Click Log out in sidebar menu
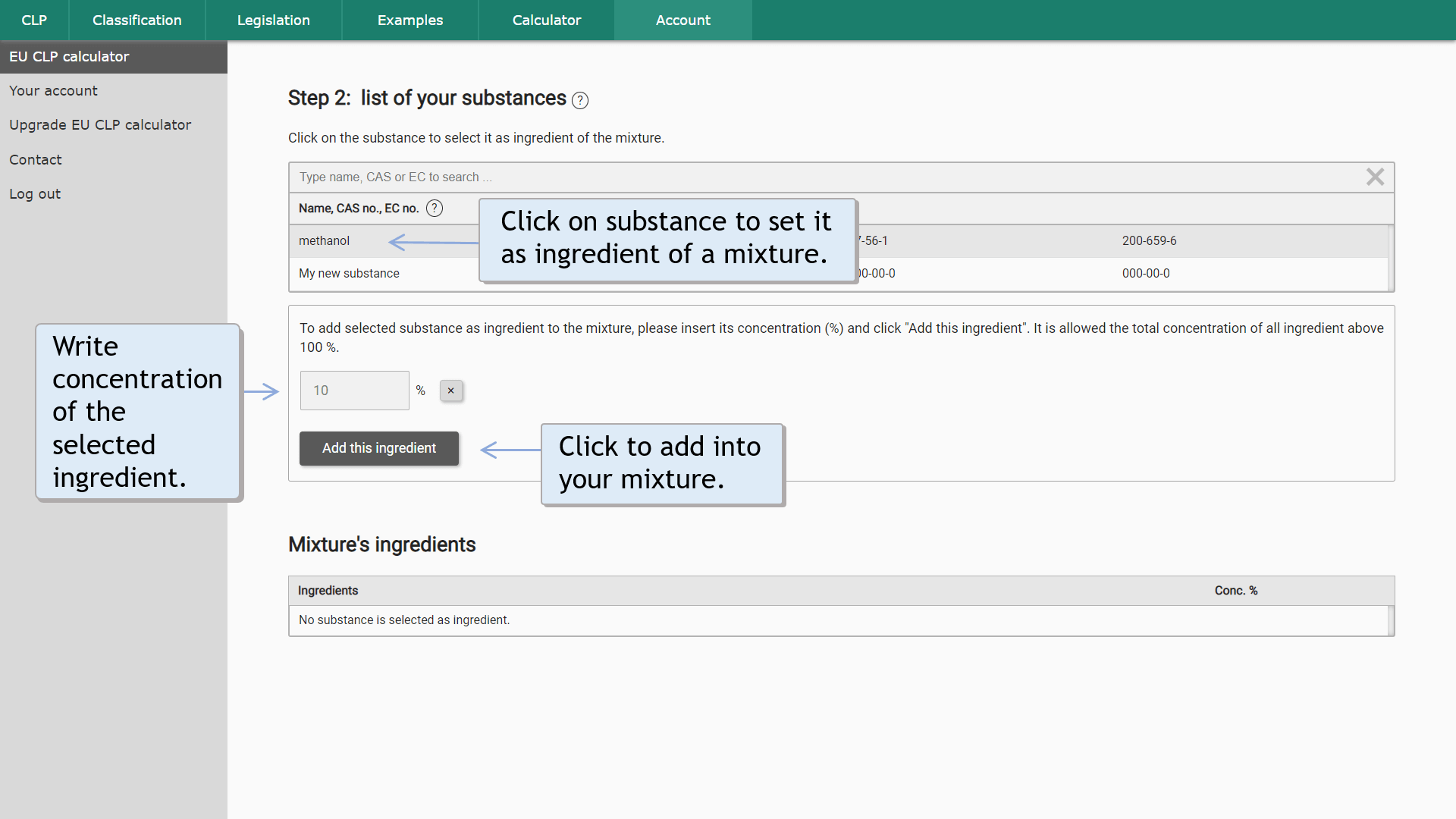The width and height of the screenshot is (1456, 819). point(34,193)
